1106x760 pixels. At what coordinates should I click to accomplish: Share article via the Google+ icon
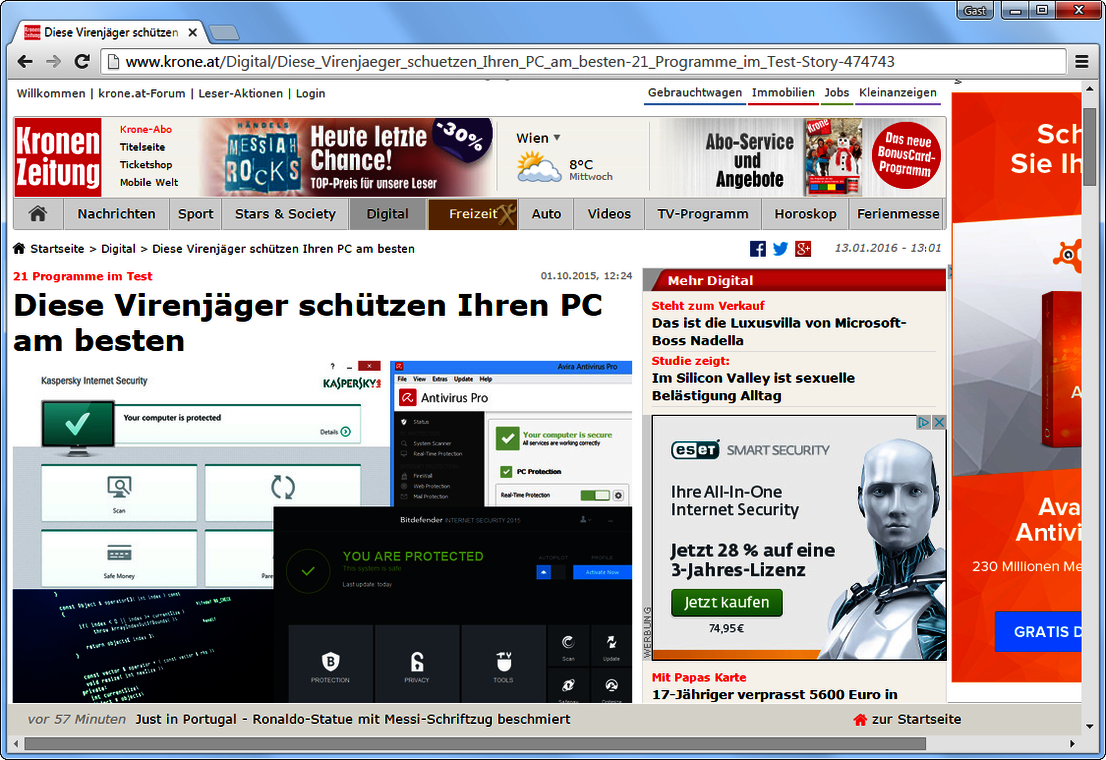803,249
